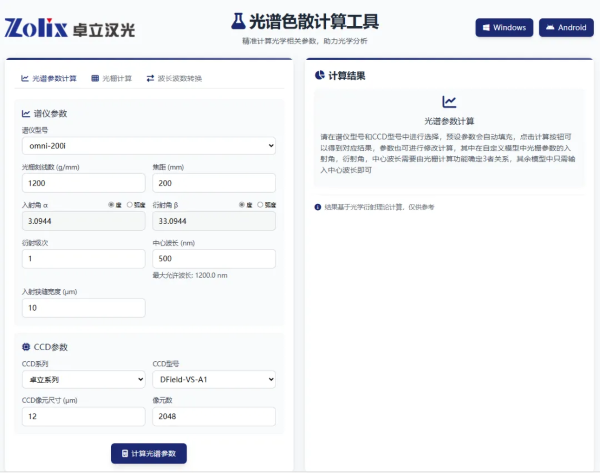Click the chip icon next to CCD参数
The image size is (600, 473).
tap(26, 347)
